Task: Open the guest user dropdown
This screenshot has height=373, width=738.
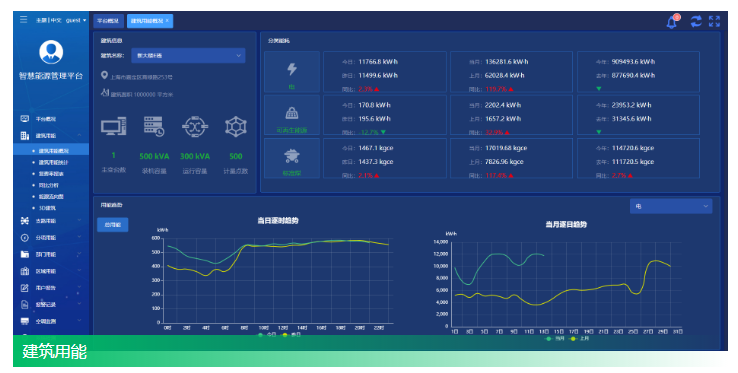Action: point(76,20)
